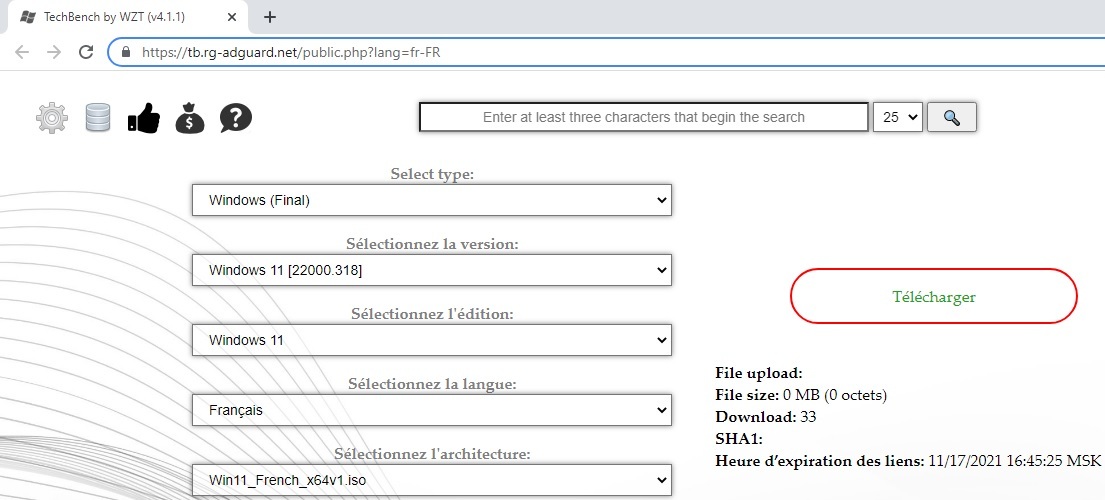The image size is (1105, 500).
Task: Click the URL in the address bar
Action: click(x=291, y=52)
